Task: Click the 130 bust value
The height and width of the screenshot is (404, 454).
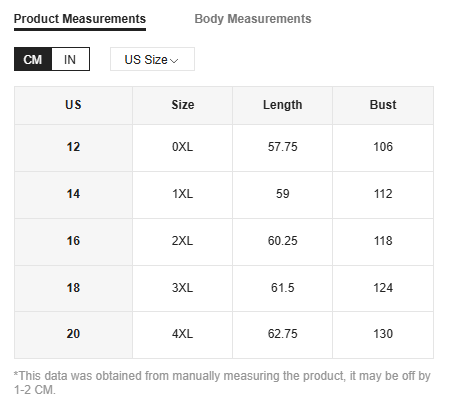Action: pyautogui.click(x=383, y=334)
